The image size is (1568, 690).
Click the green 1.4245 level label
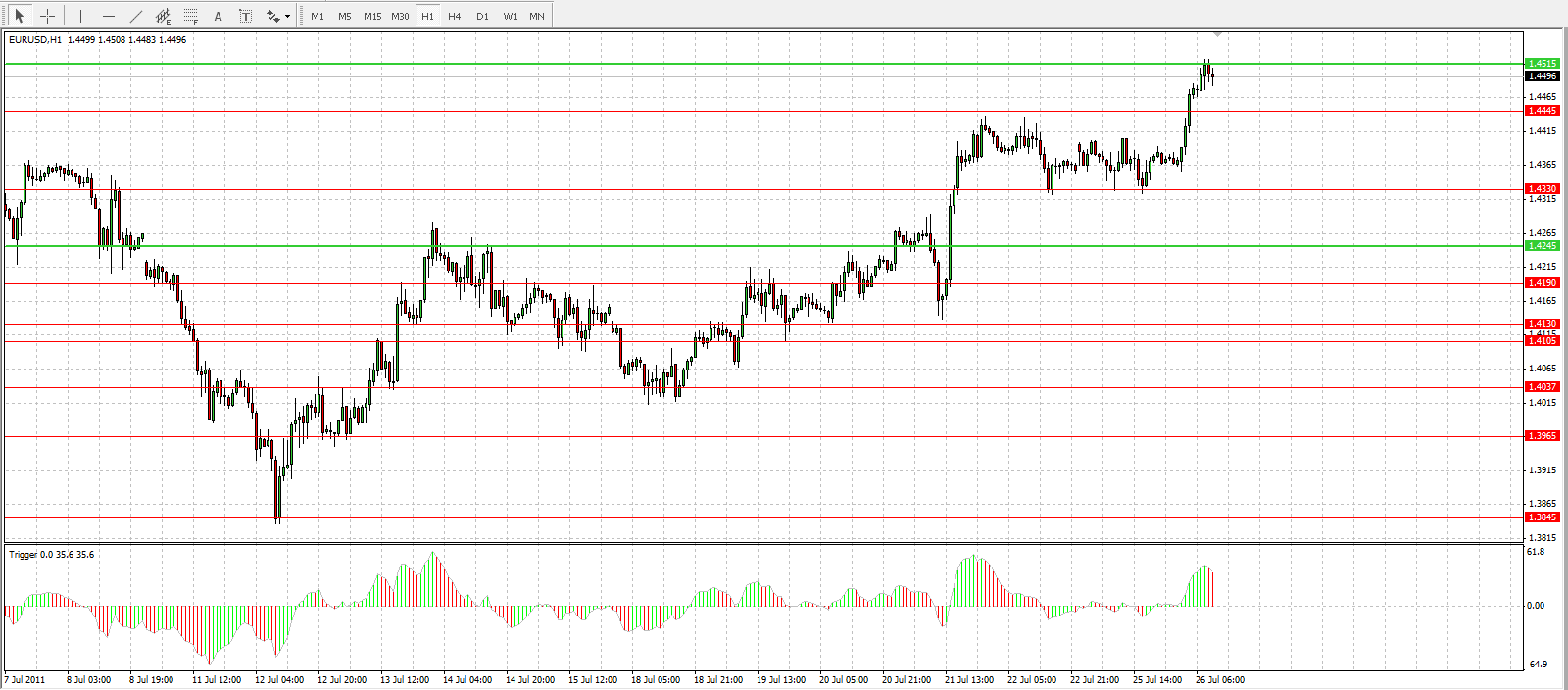pos(1543,246)
